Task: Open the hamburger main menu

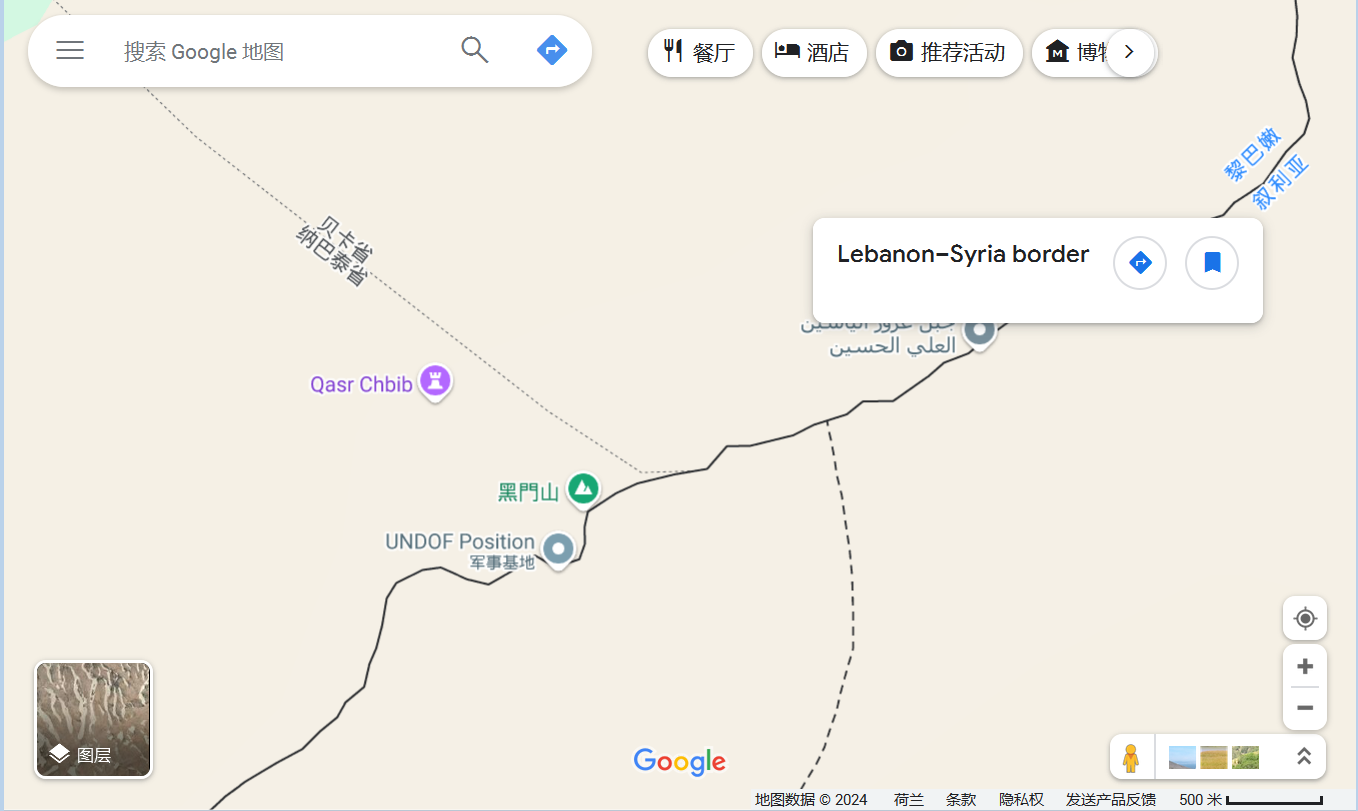Action: (x=70, y=50)
